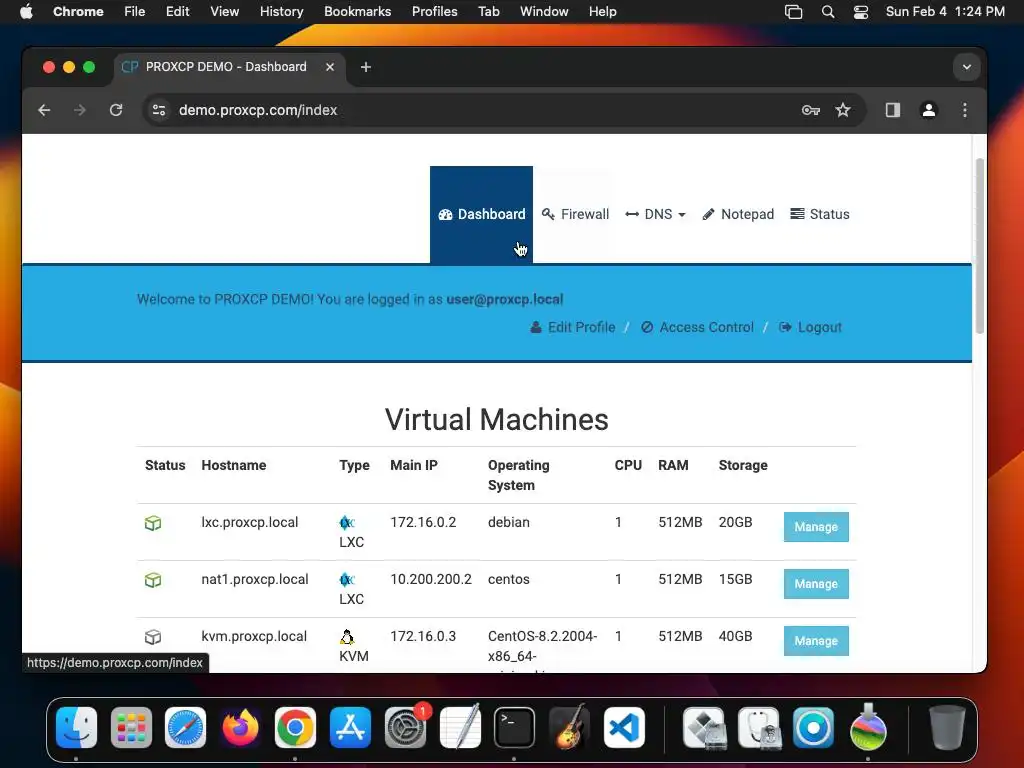1024x768 pixels.
Task: Reload the page
Action: [116, 110]
